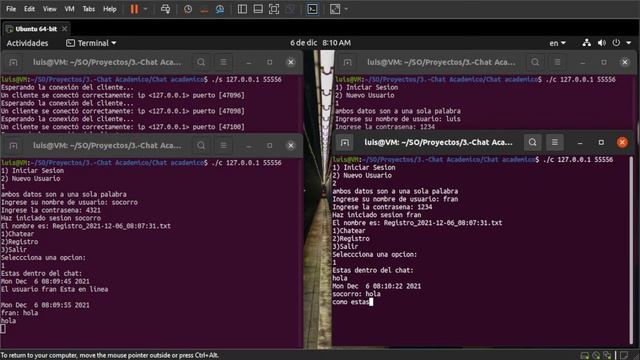Click the hard disk status icon
640x360 pixels.
pos(585,355)
